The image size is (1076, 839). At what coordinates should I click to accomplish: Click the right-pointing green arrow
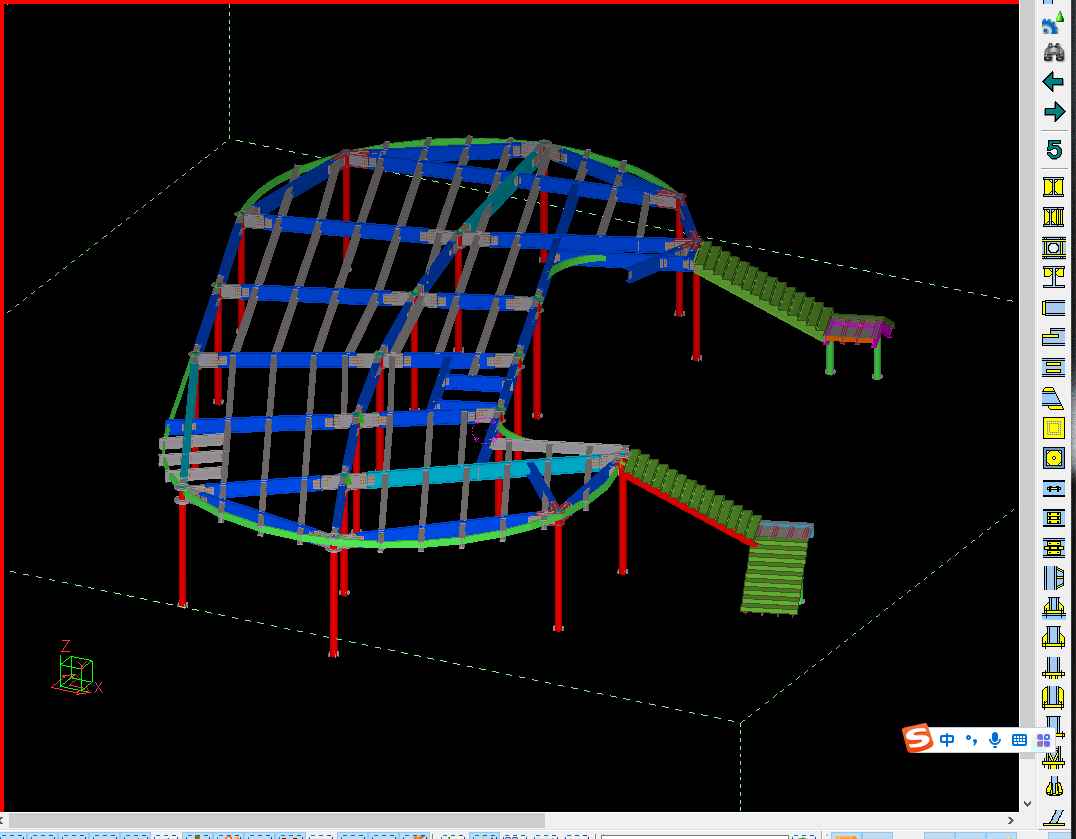point(1053,112)
